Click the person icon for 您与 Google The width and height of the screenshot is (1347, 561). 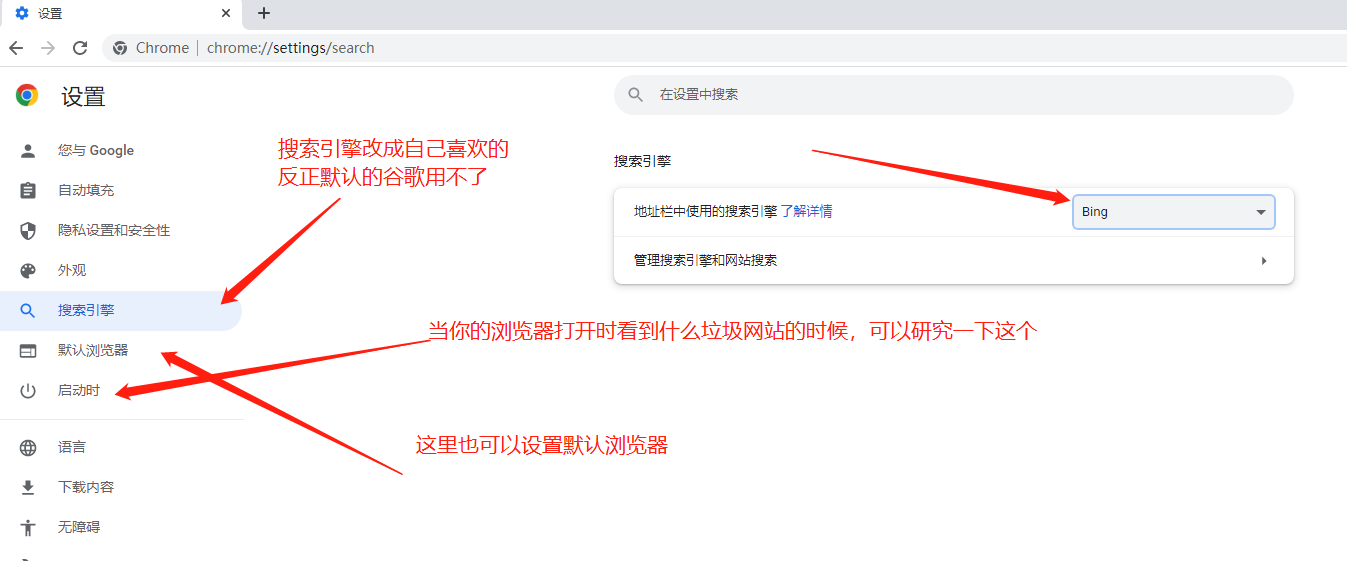click(x=28, y=151)
